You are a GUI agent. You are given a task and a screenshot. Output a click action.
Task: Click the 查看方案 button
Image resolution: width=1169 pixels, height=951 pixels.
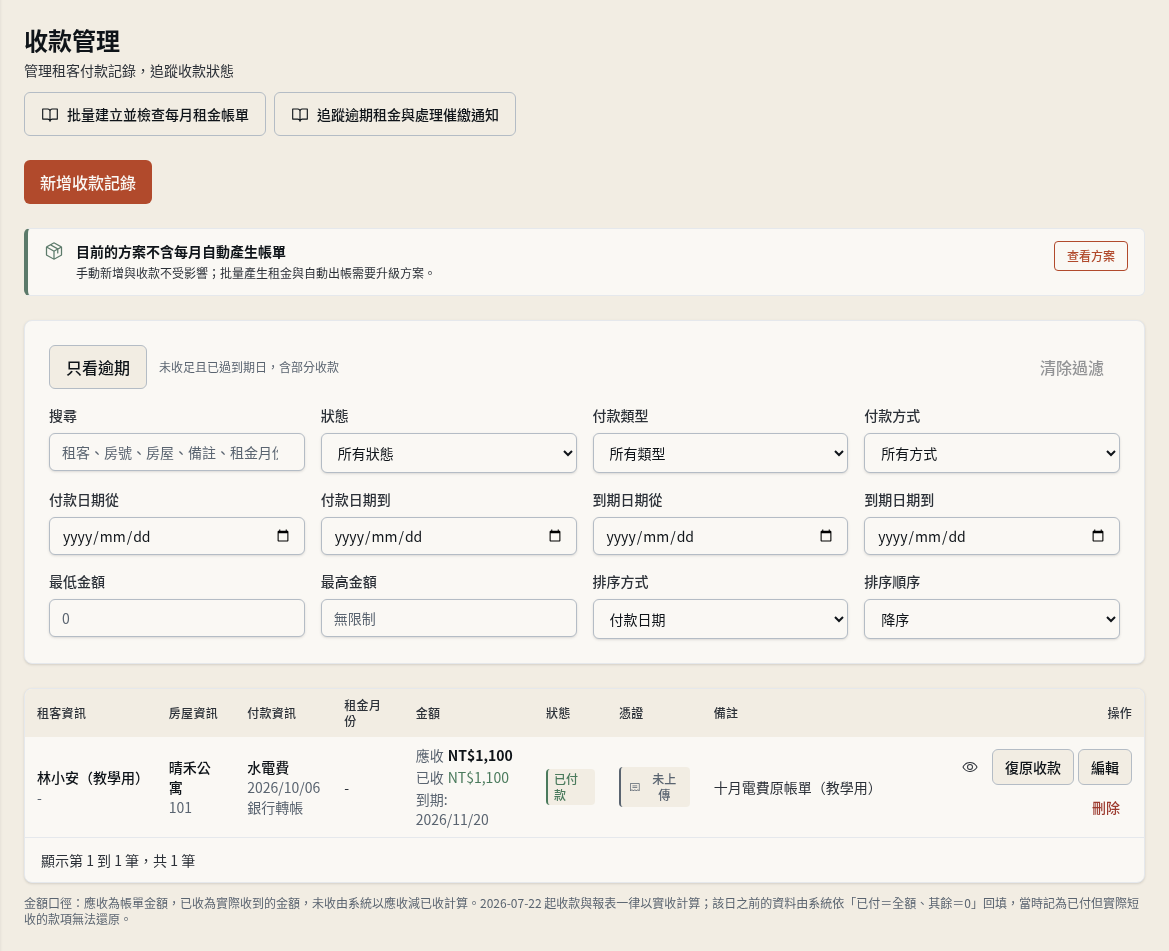coord(1091,256)
